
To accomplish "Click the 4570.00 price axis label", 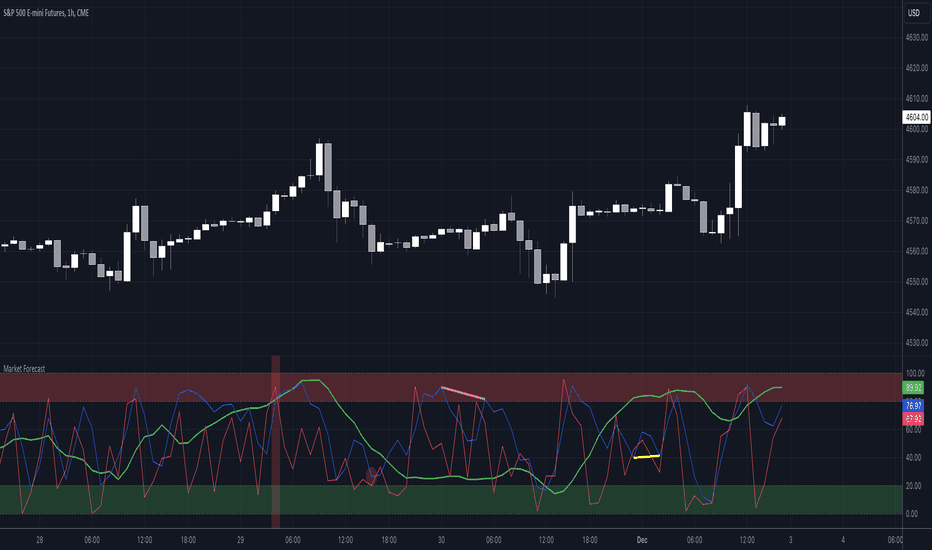I will (917, 221).
